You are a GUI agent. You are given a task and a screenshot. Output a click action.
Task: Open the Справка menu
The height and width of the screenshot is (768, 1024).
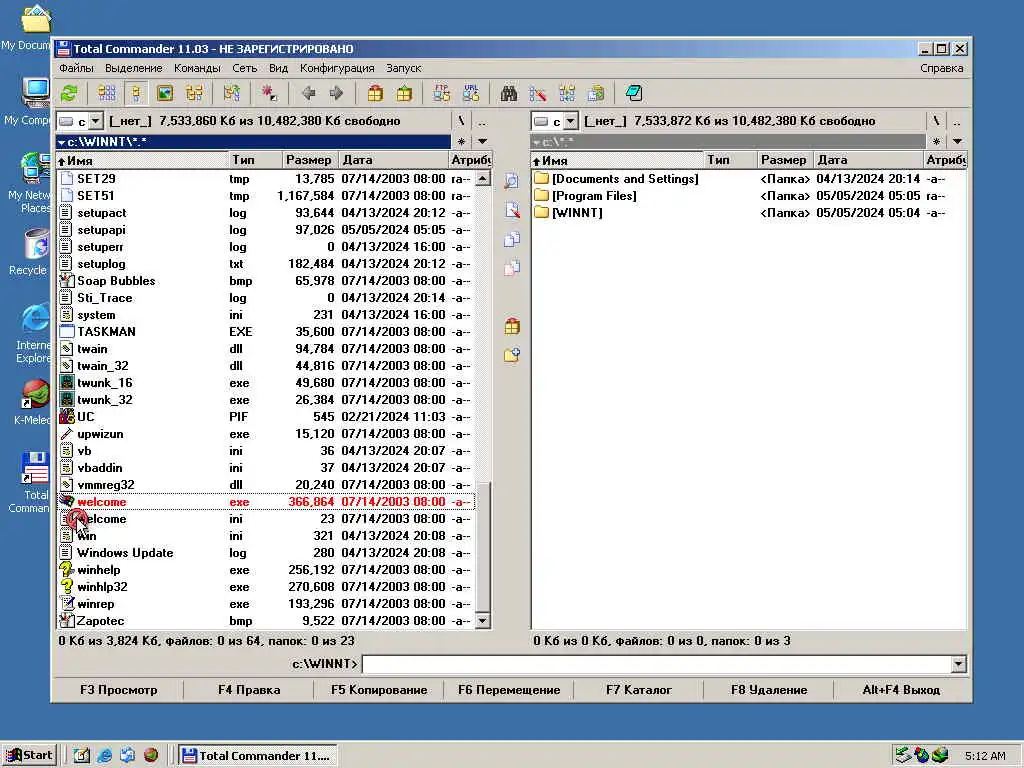point(941,68)
